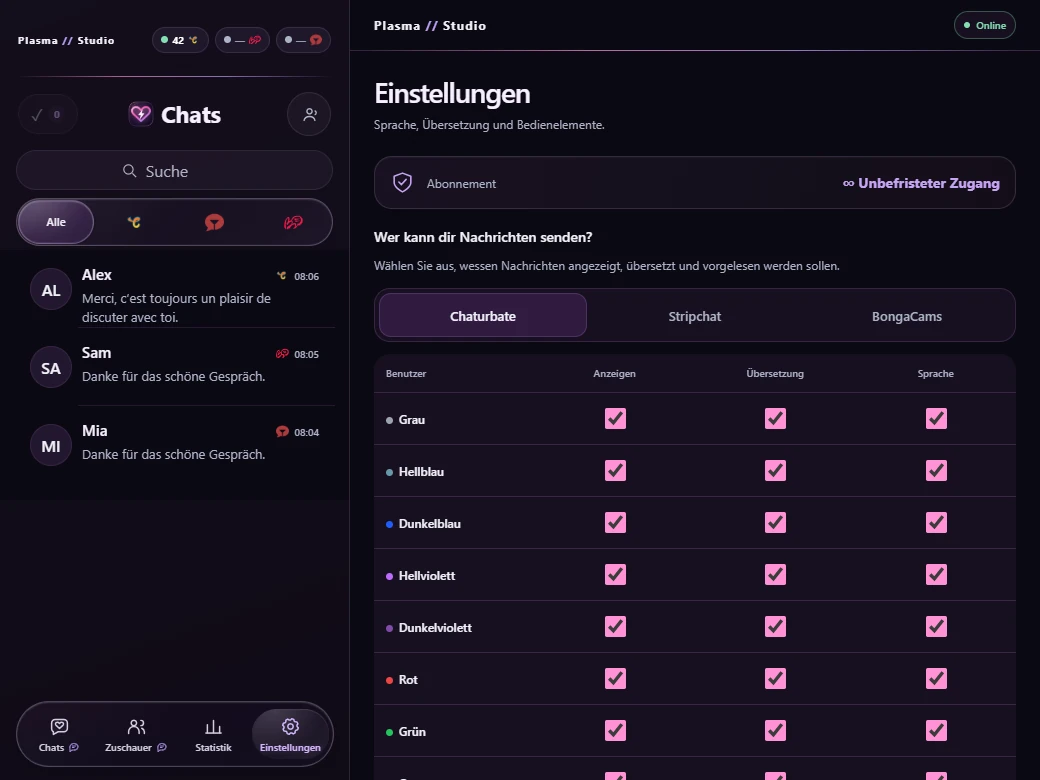This screenshot has width=1040, height=780.
Task: Toggle Übersetzung checkbox for Dunkelblau
Action: (775, 523)
